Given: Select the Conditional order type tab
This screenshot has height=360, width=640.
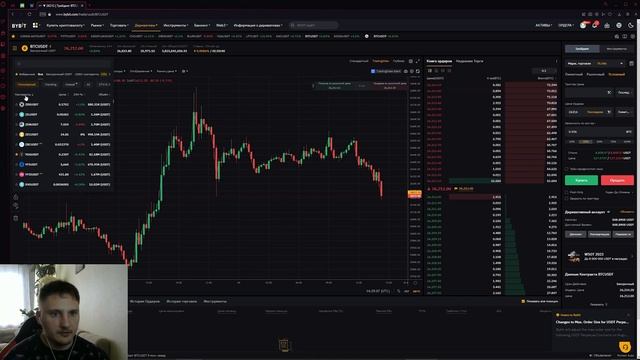Looking at the screenshot, I should tap(616, 74).
